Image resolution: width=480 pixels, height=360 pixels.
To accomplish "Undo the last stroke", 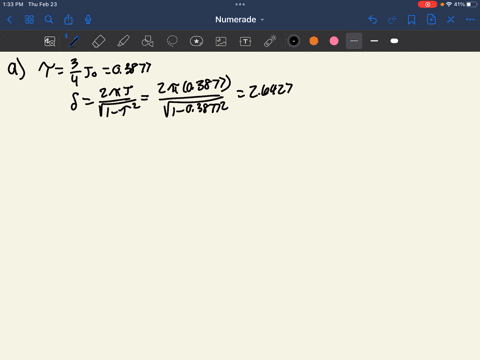I will [x=373, y=20].
